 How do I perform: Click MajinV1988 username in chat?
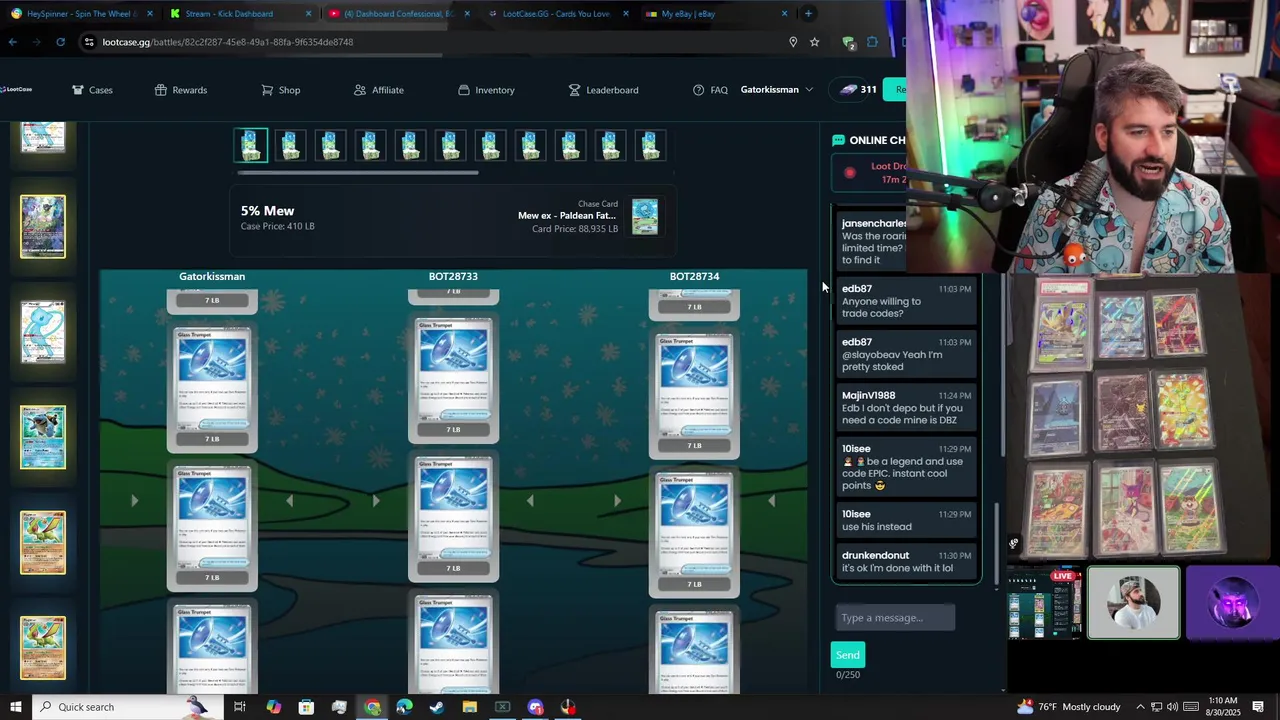[x=868, y=395]
